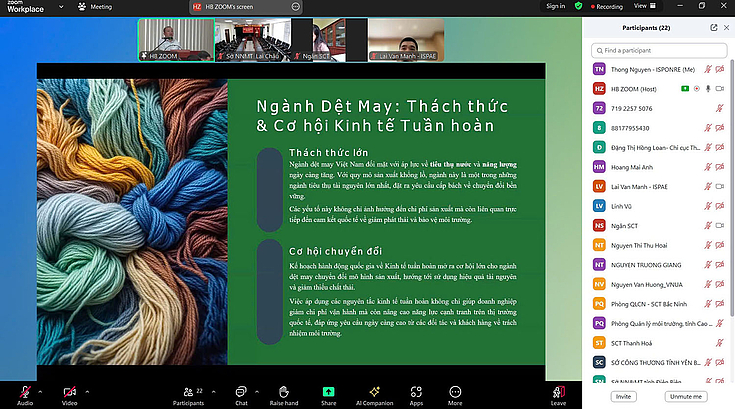Viewport: 735px width, 409px height.
Task: Toggle the Participants panel in the toolbar
Action: pos(188,393)
